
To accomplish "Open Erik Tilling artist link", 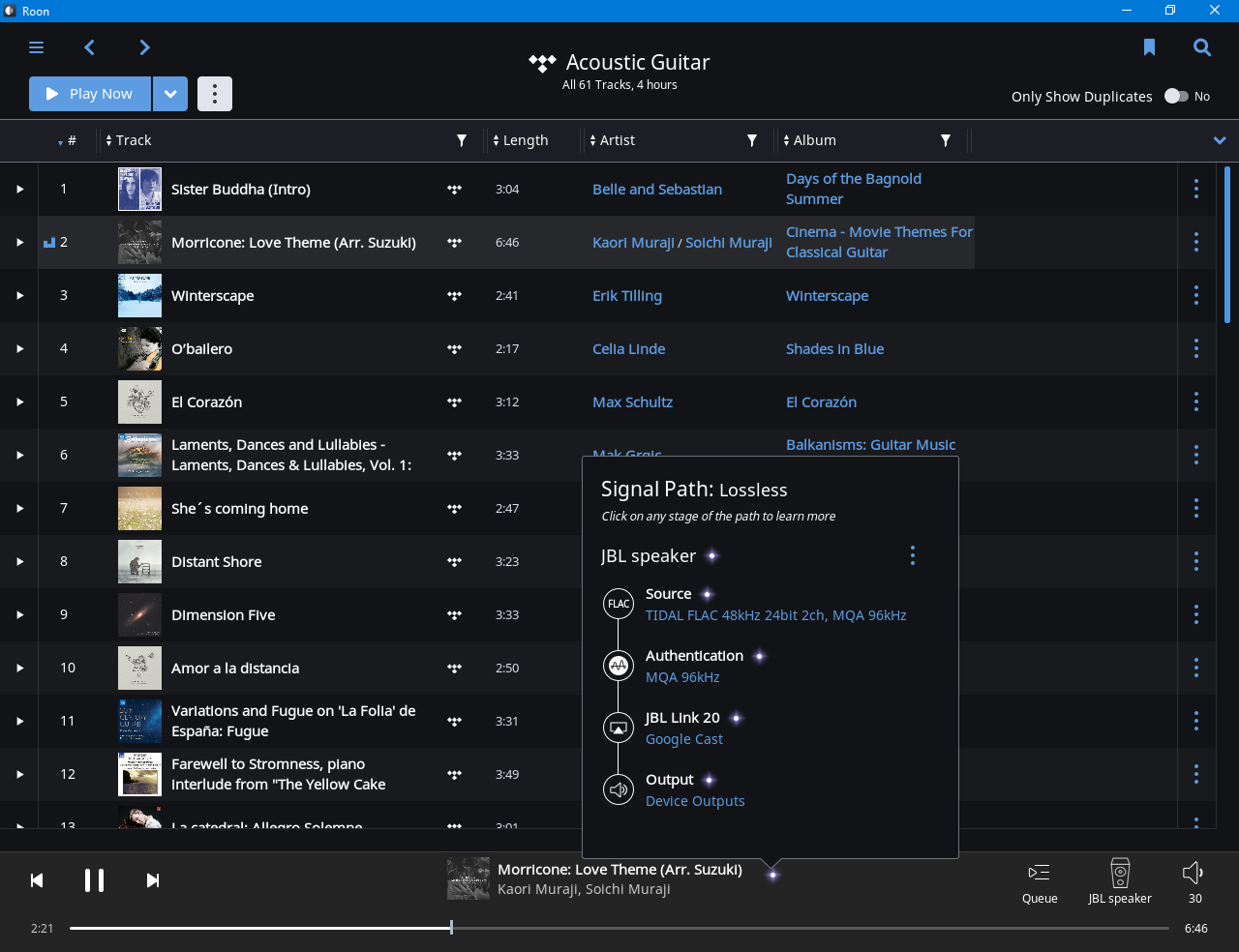I will [x=627, y=296].
